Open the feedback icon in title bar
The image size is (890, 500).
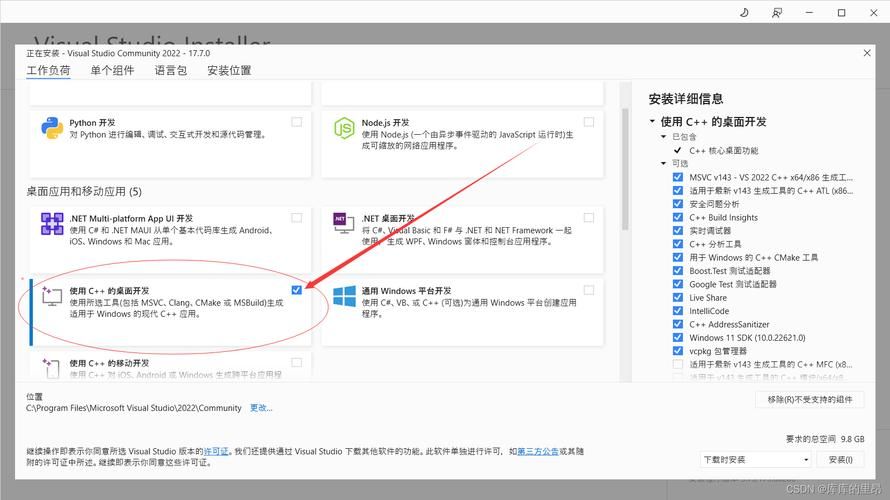776,12
